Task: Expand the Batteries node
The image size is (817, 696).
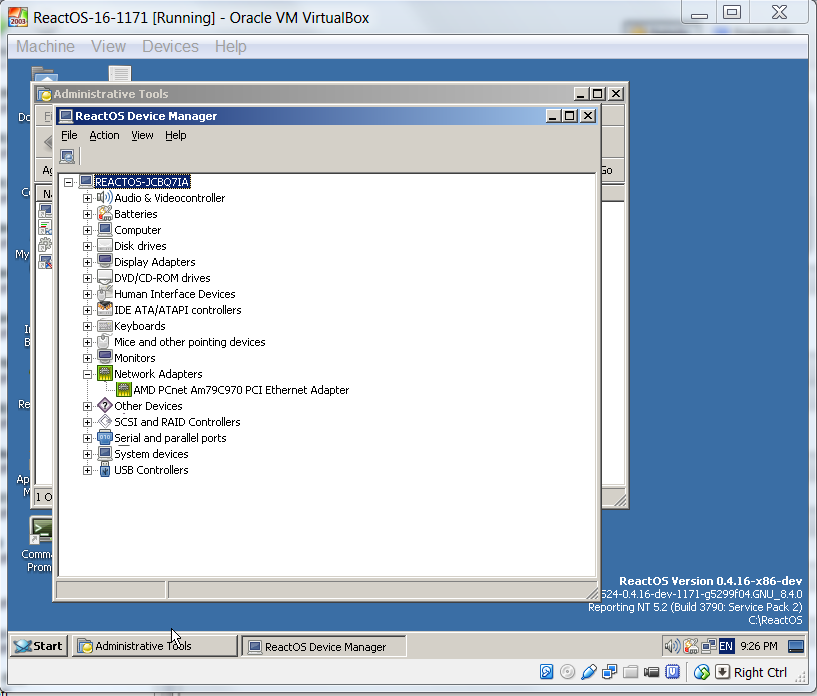Action: click(x=88, y=214)
